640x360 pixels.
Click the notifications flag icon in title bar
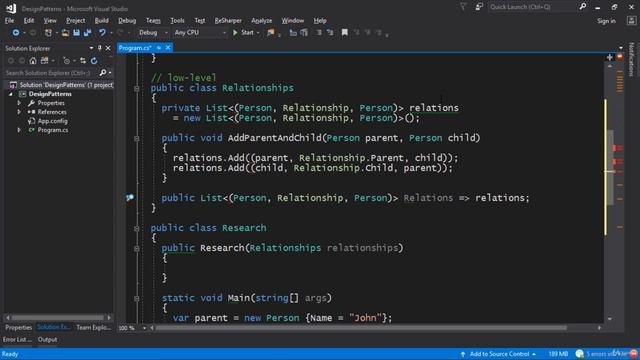[463, 7]
